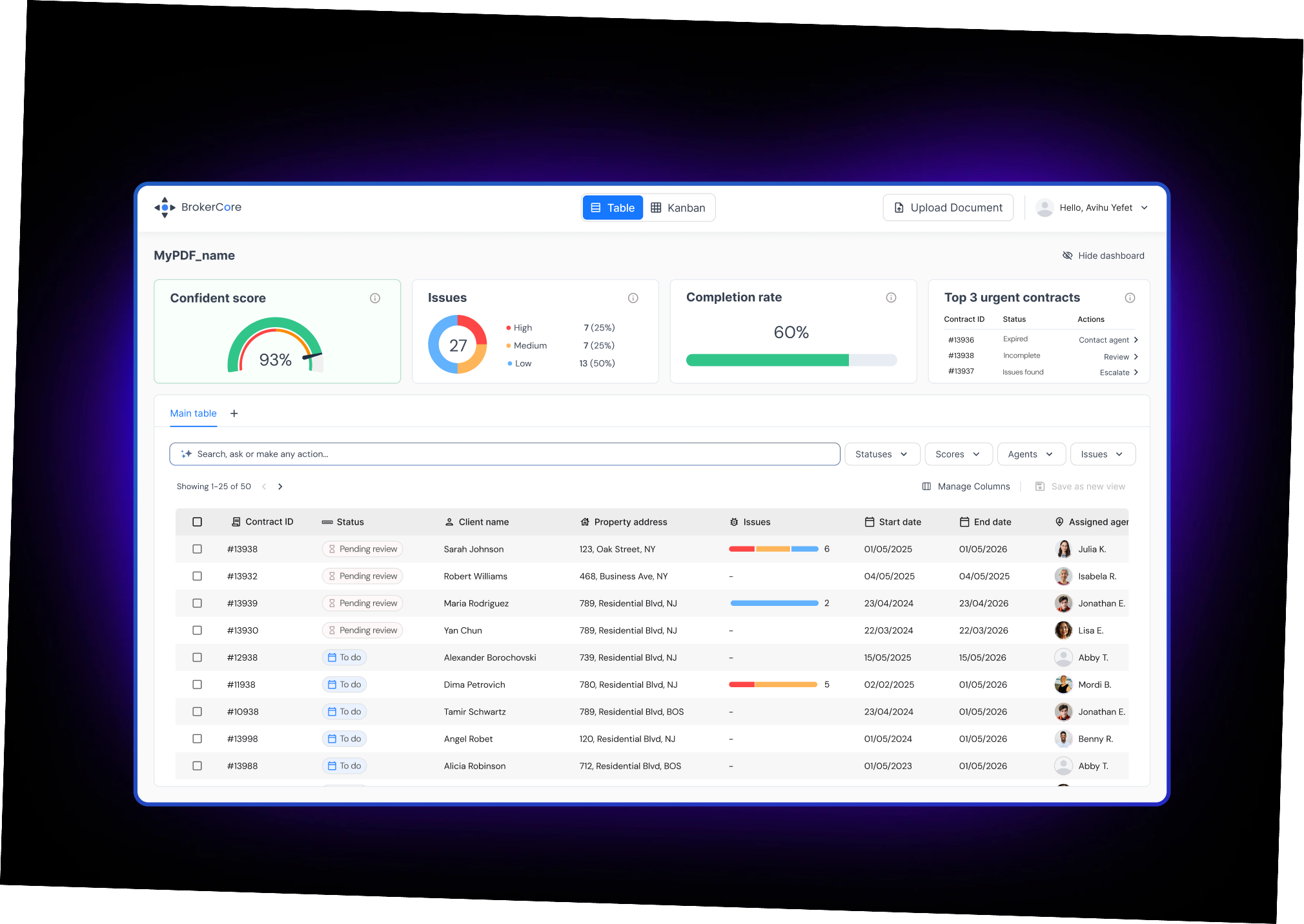
Task: Click the Completion rate info icon
Action: tap(891, 297)
